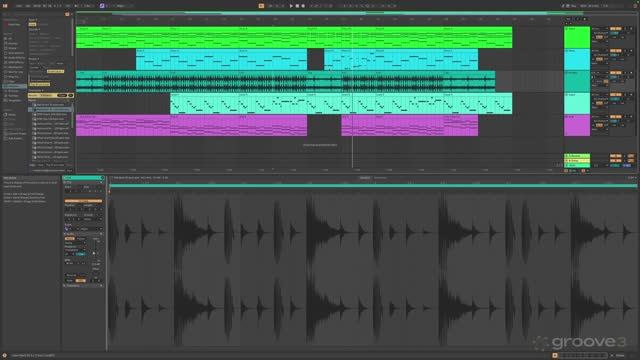Select the Audio Effects category in browser
The width and height of the screenshot is (640, 360).
click(x=16, y=58)
